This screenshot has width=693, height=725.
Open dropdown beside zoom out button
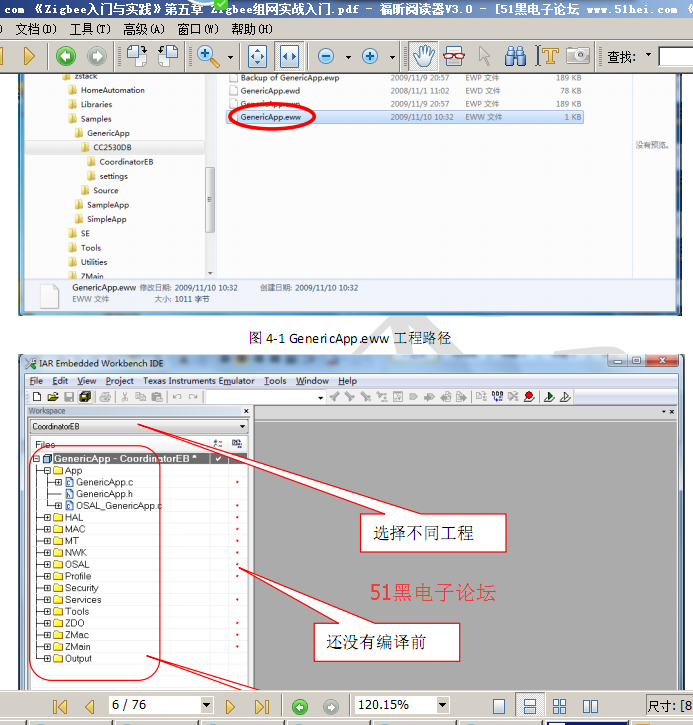click(x=348, y=57)
